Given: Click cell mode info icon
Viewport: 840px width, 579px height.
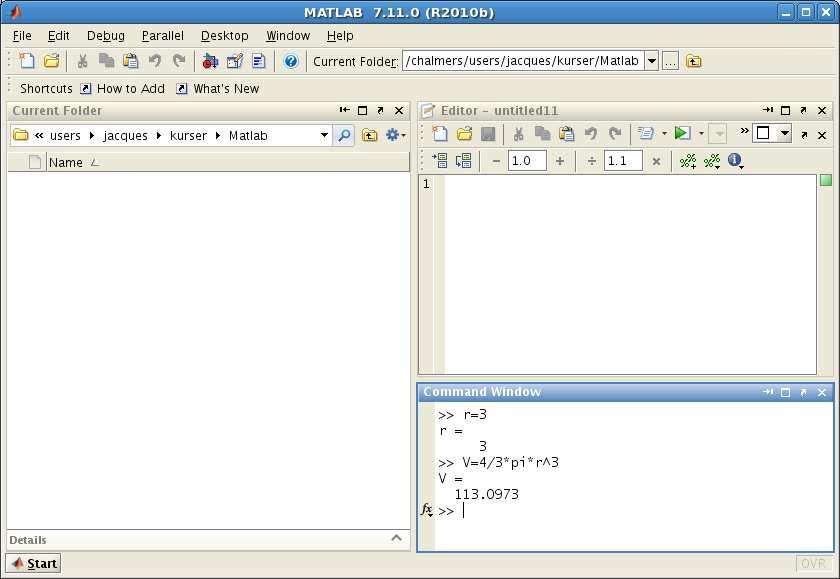Looking at the screenshot, I should (x=736, y=161).
